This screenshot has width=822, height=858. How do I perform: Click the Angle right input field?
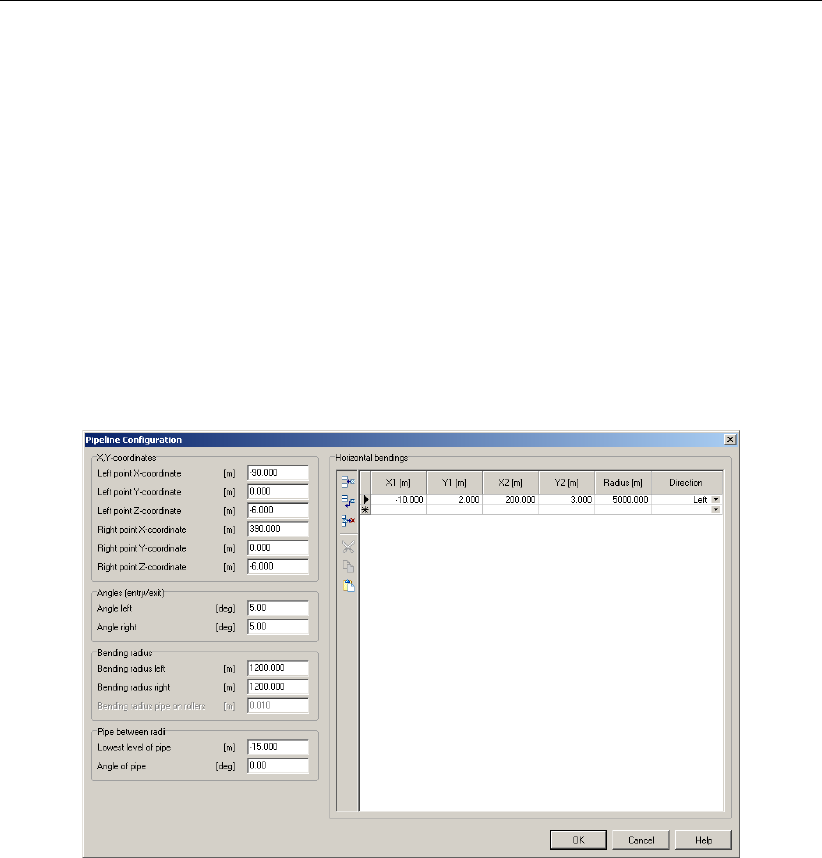tap(278, 627)
